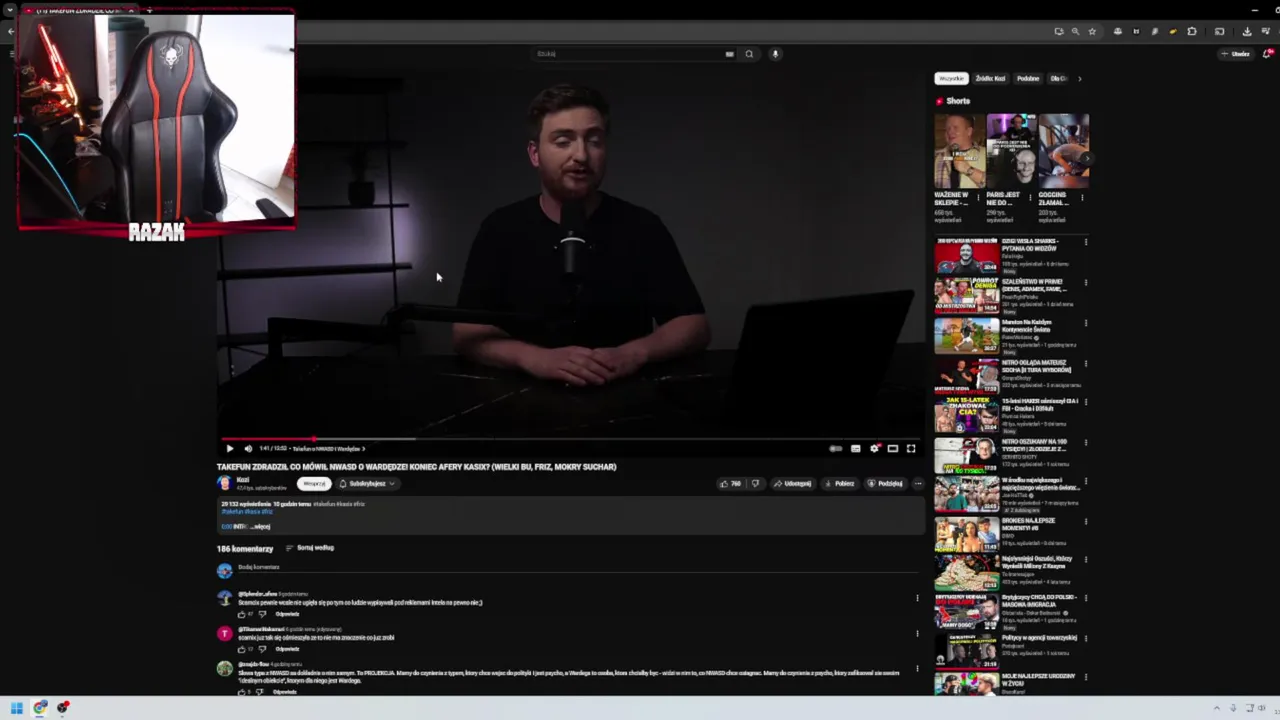This screenshot has width=1280, height=720.
Task: Open the YouTube notifications bell
Action: pos(1267,54)
